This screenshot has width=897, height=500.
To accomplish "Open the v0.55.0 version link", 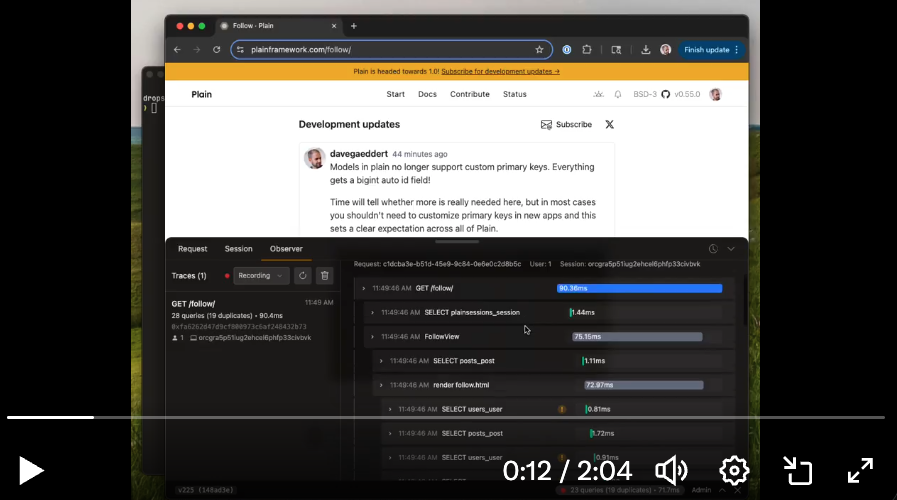I will [x=687, y=94].
